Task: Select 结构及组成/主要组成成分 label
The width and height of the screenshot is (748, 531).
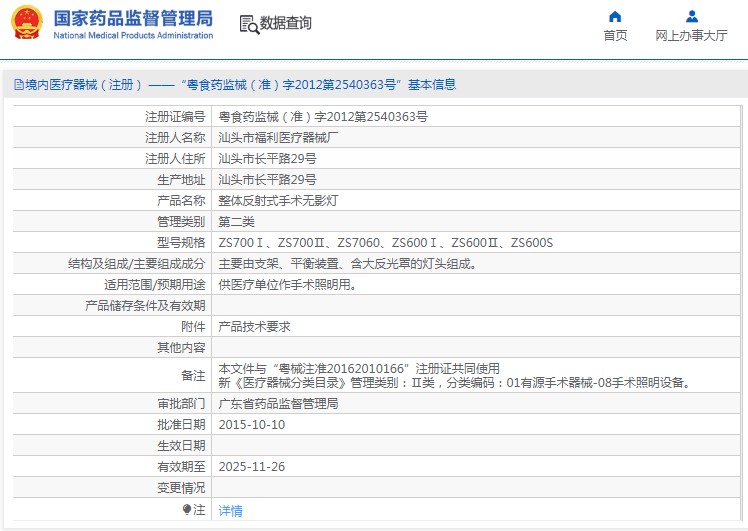Action: click(136, 264)
